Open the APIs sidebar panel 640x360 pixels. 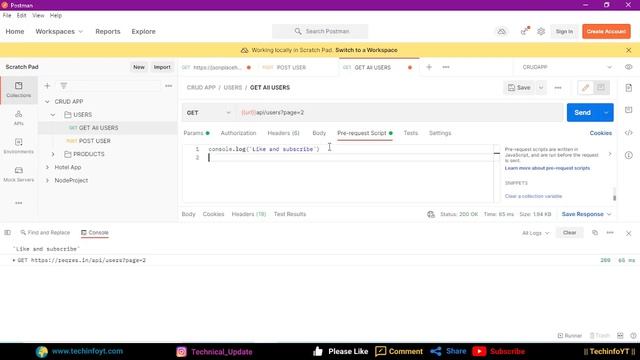coord(19,118)
